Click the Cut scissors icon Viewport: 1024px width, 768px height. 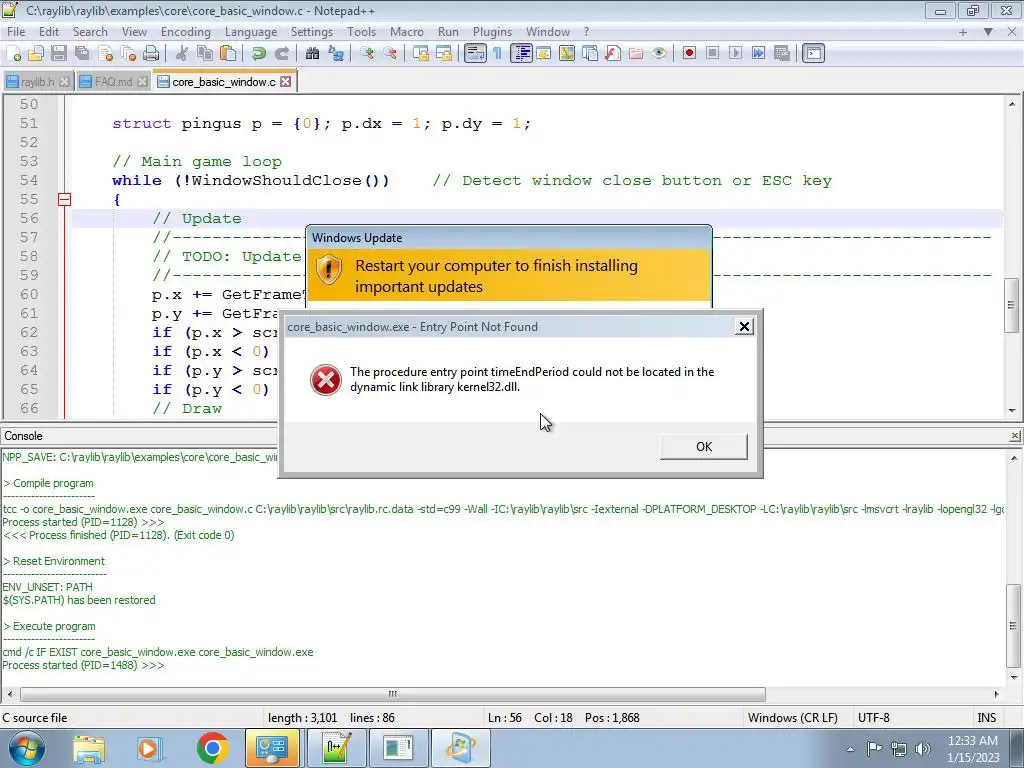pyautogui.click(x=182, y=54)
